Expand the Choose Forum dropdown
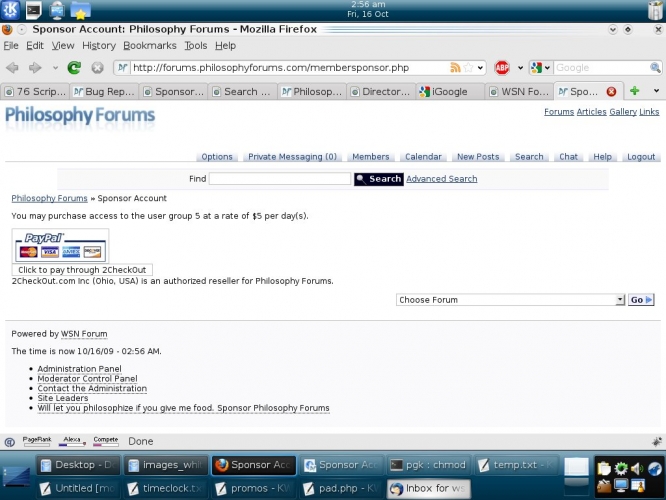 click(620, 300)
